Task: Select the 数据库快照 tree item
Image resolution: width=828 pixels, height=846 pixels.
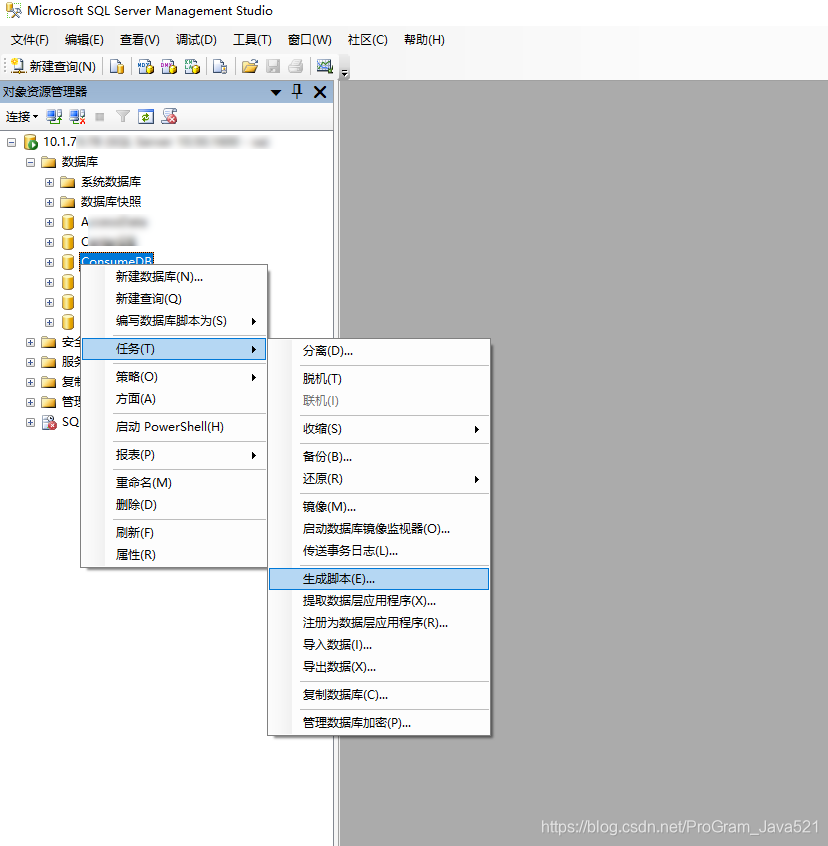Action: [x=111, y=202]
